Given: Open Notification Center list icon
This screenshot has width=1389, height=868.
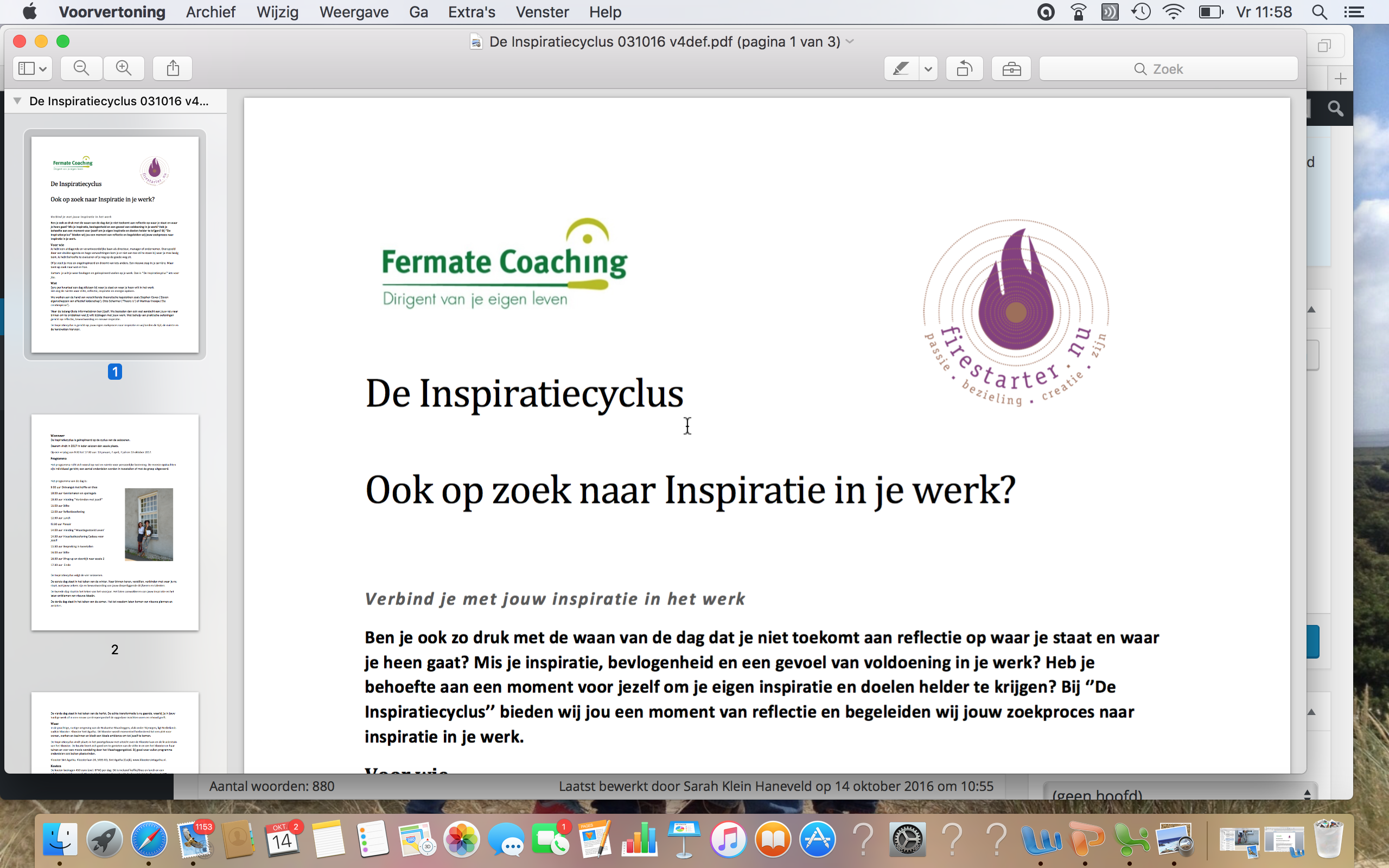Looking at the screenshot, I should point(1354,12).
